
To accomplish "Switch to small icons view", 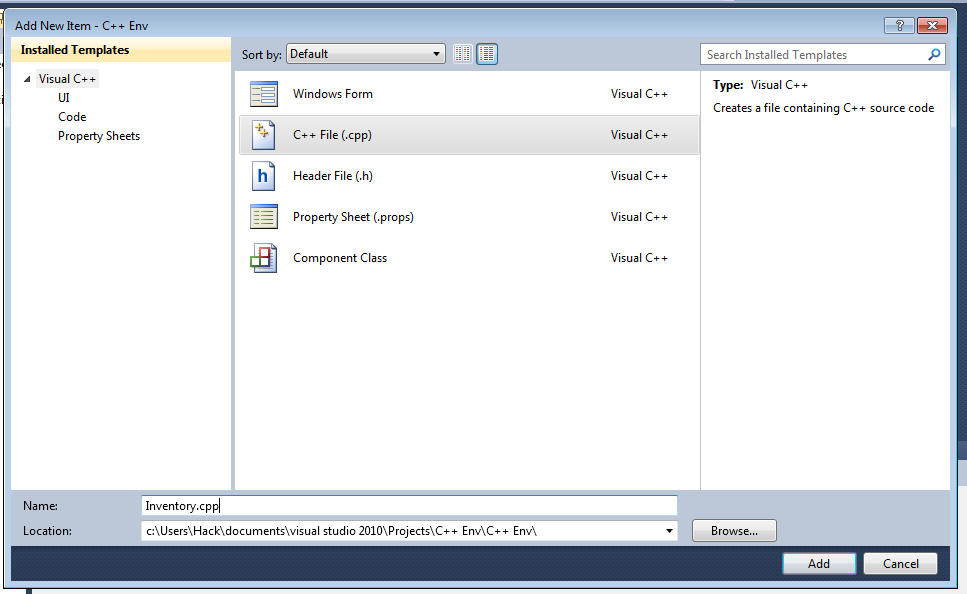I will pos(463,54).
